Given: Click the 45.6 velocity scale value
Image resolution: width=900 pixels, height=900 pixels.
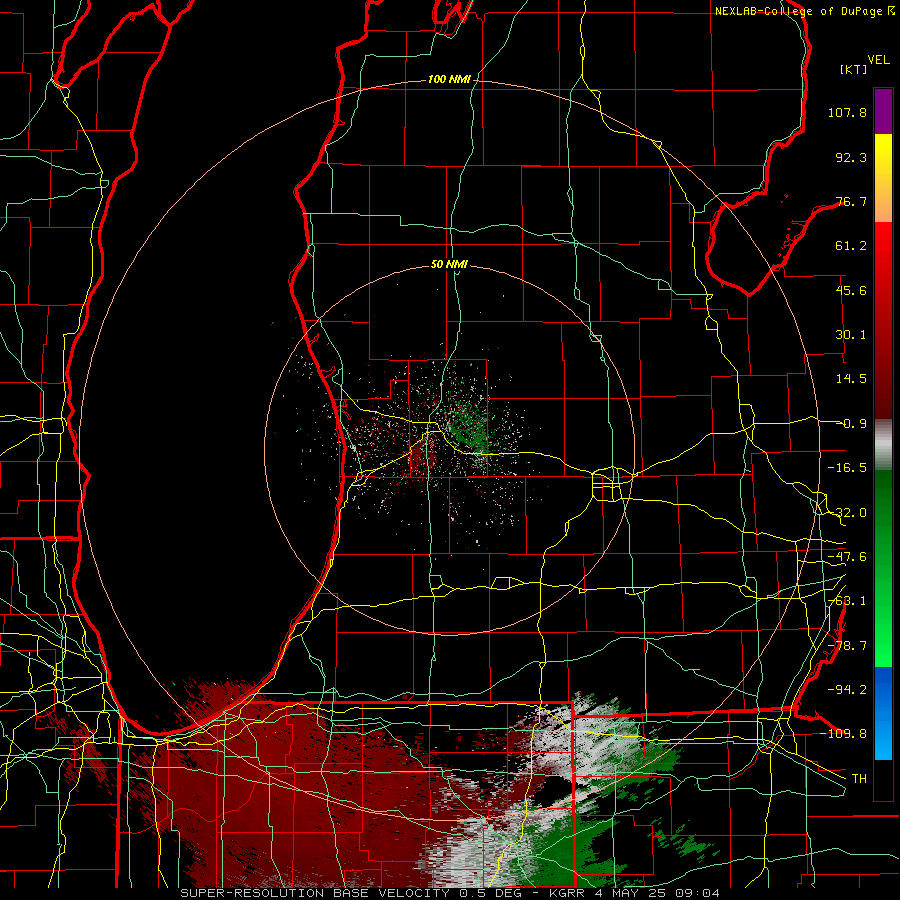Looking at the screenshot, I should pos(851,290).
